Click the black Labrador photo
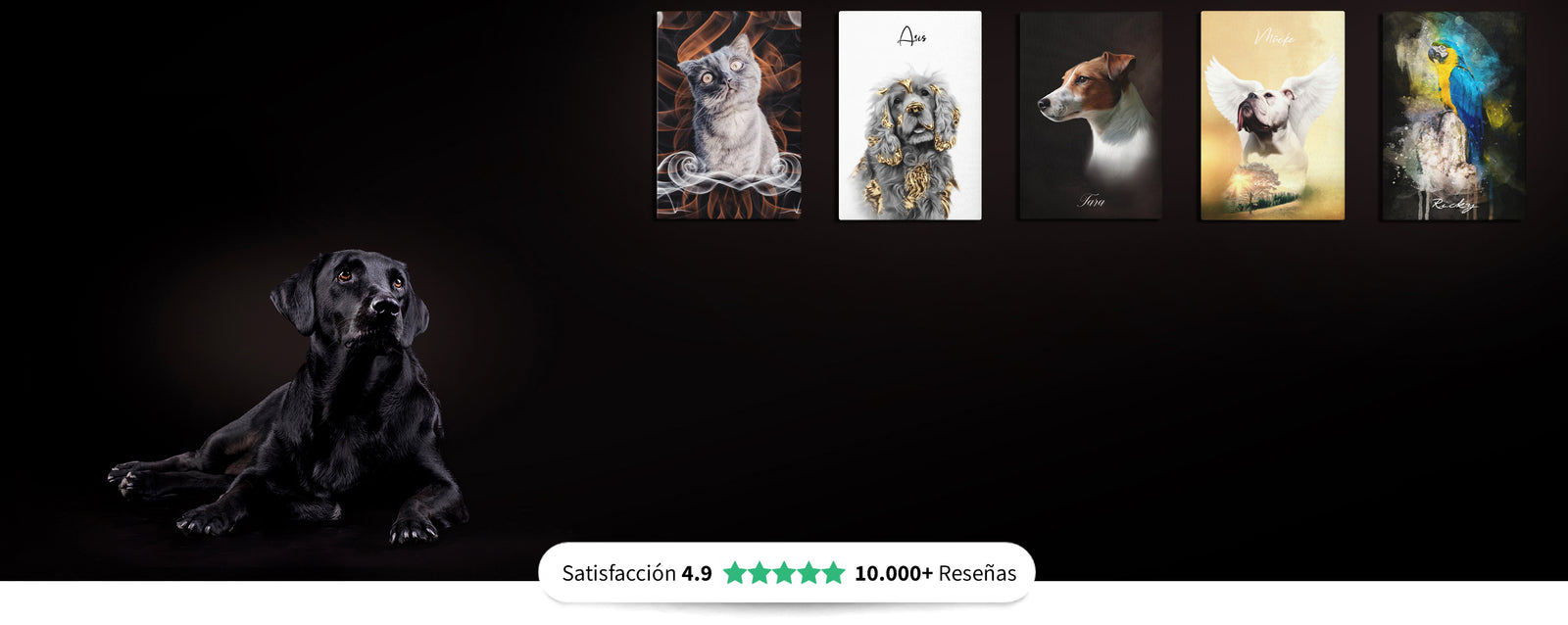 tap(289, 397)
